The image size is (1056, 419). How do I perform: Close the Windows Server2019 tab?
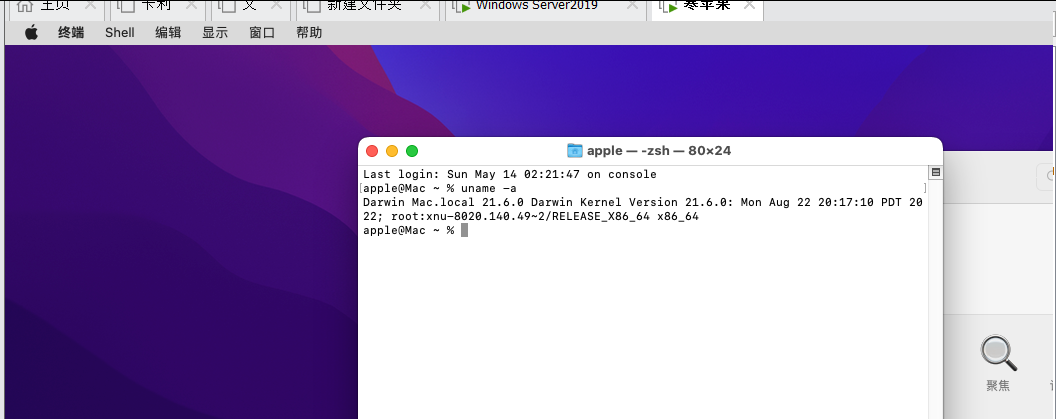click(632, 5)
